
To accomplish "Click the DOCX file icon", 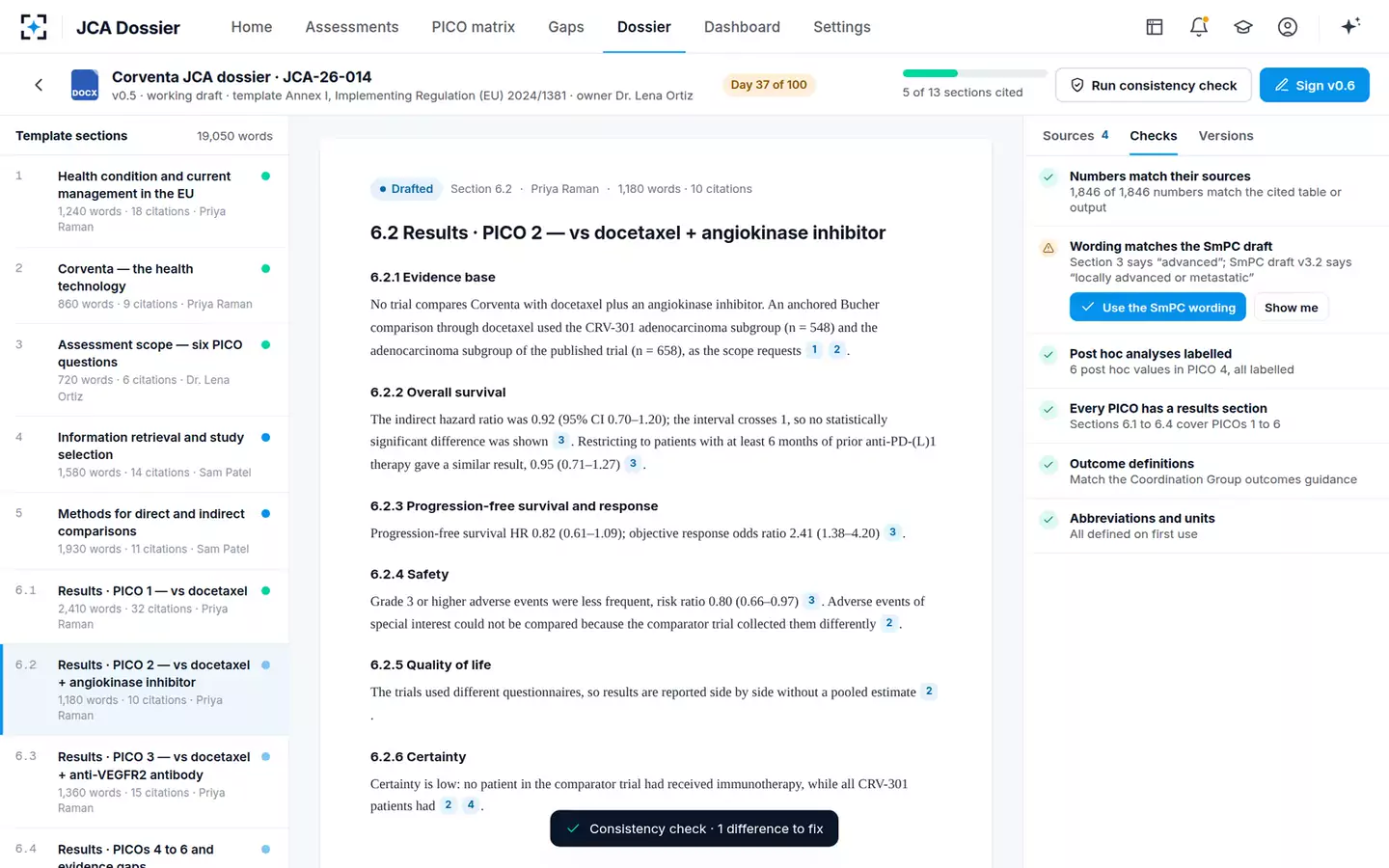I will [85, 85].
